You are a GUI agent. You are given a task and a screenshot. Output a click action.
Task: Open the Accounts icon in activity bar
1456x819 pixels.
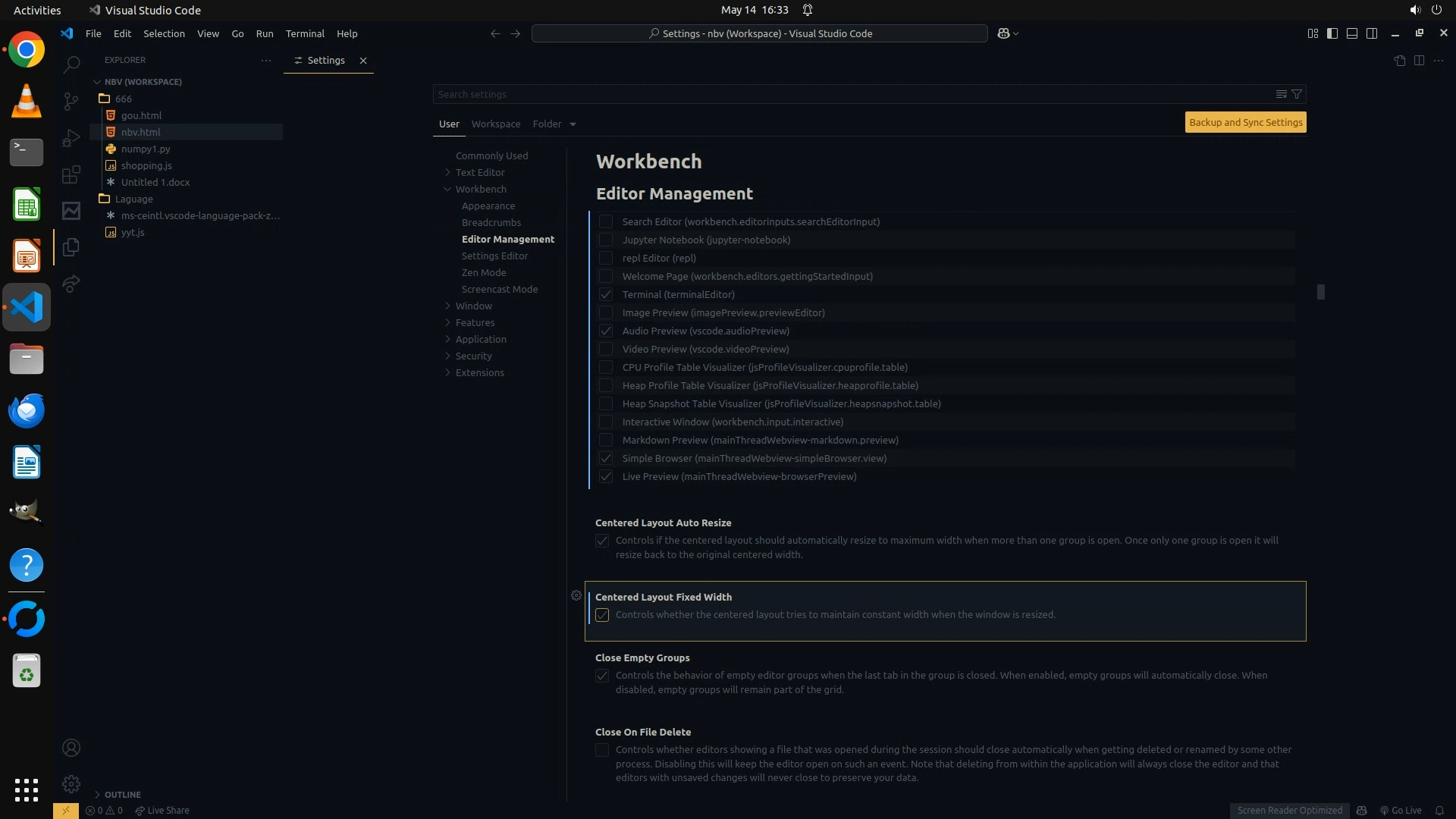click(x=71, y=748)
